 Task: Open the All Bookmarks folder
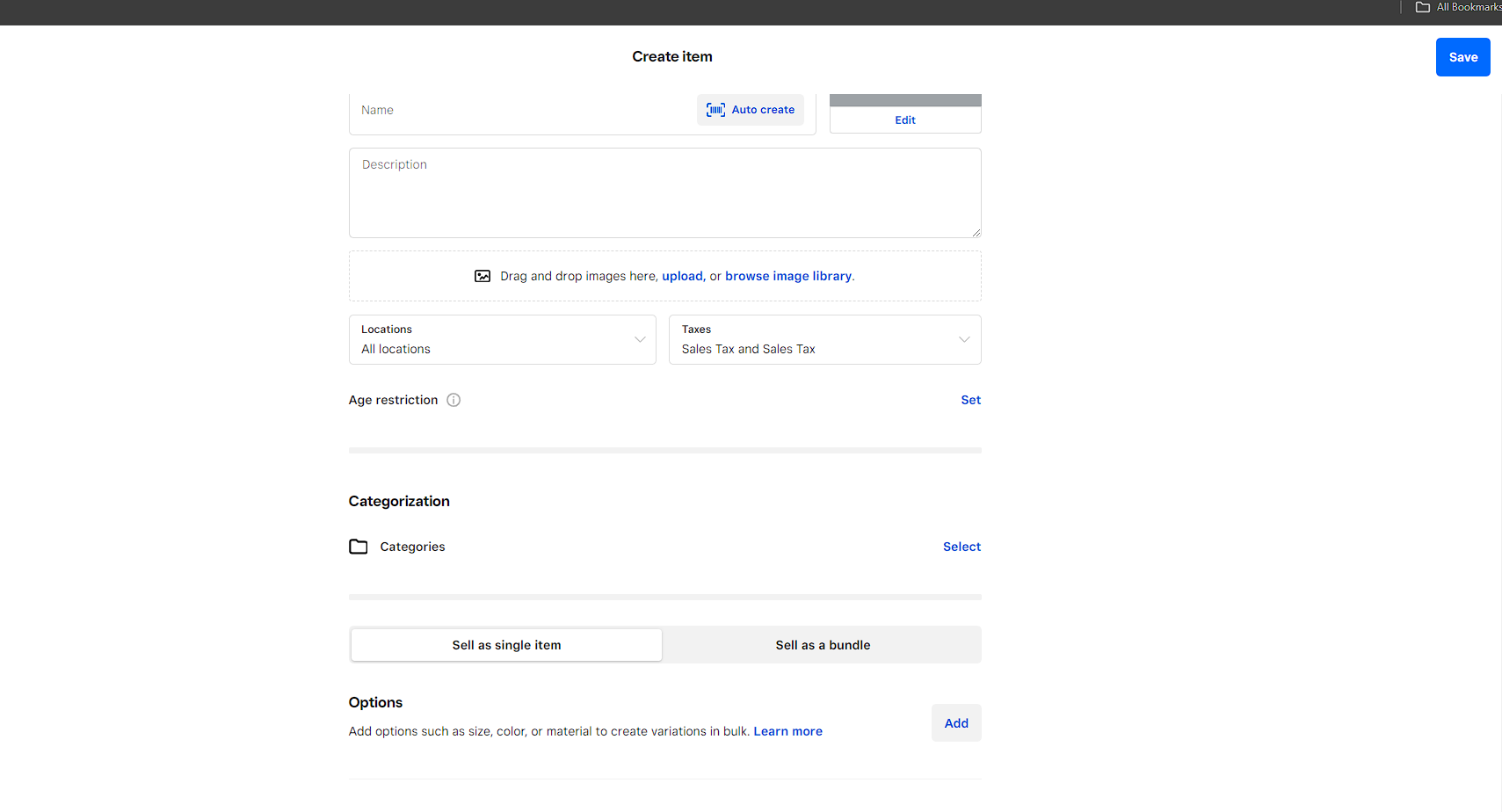[x=1459, y=7]
